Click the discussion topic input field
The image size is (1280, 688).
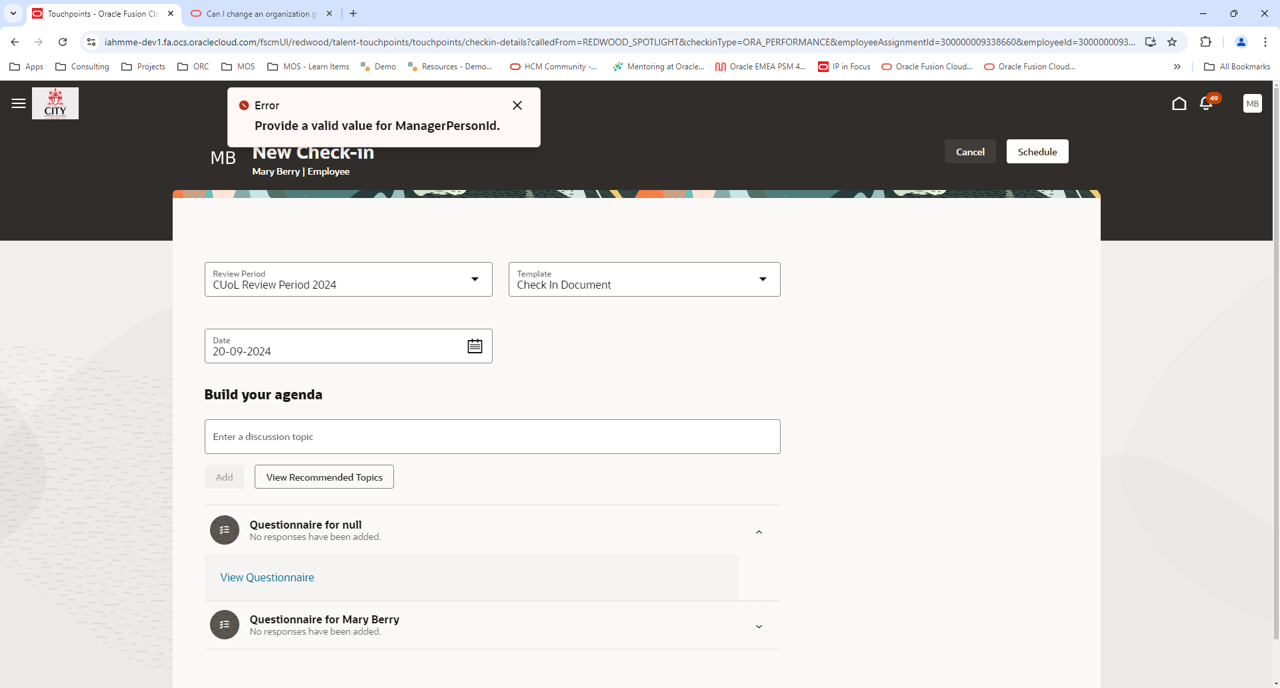(492, 437)
